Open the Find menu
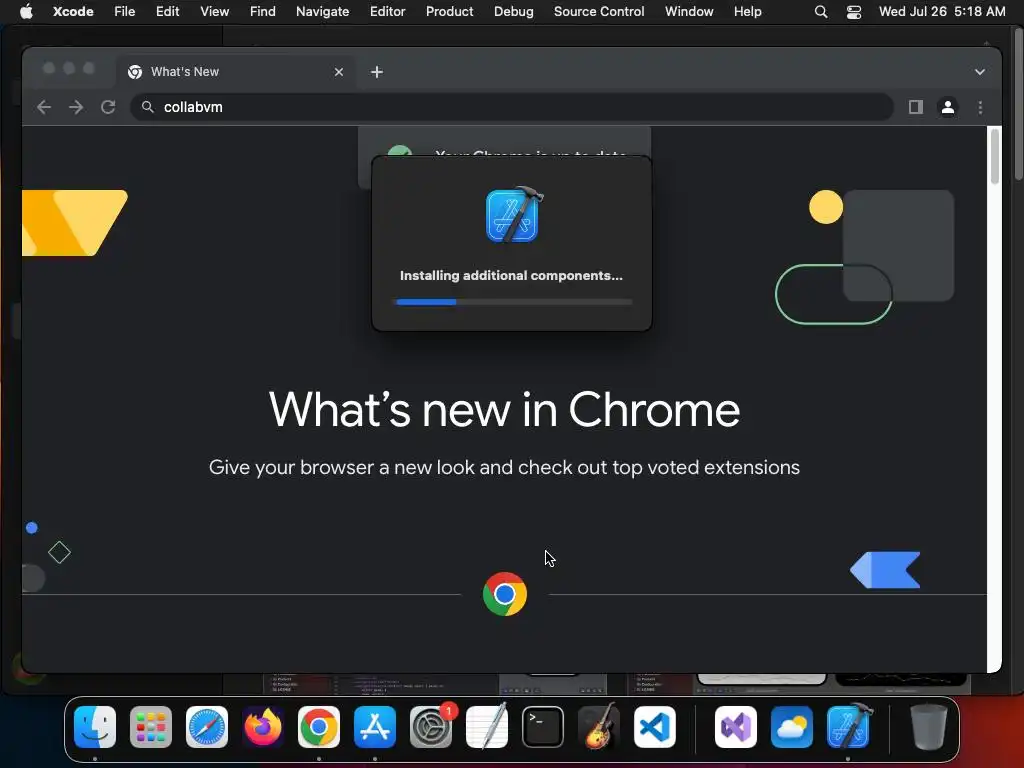1024x768 pixels. (263, 12)
